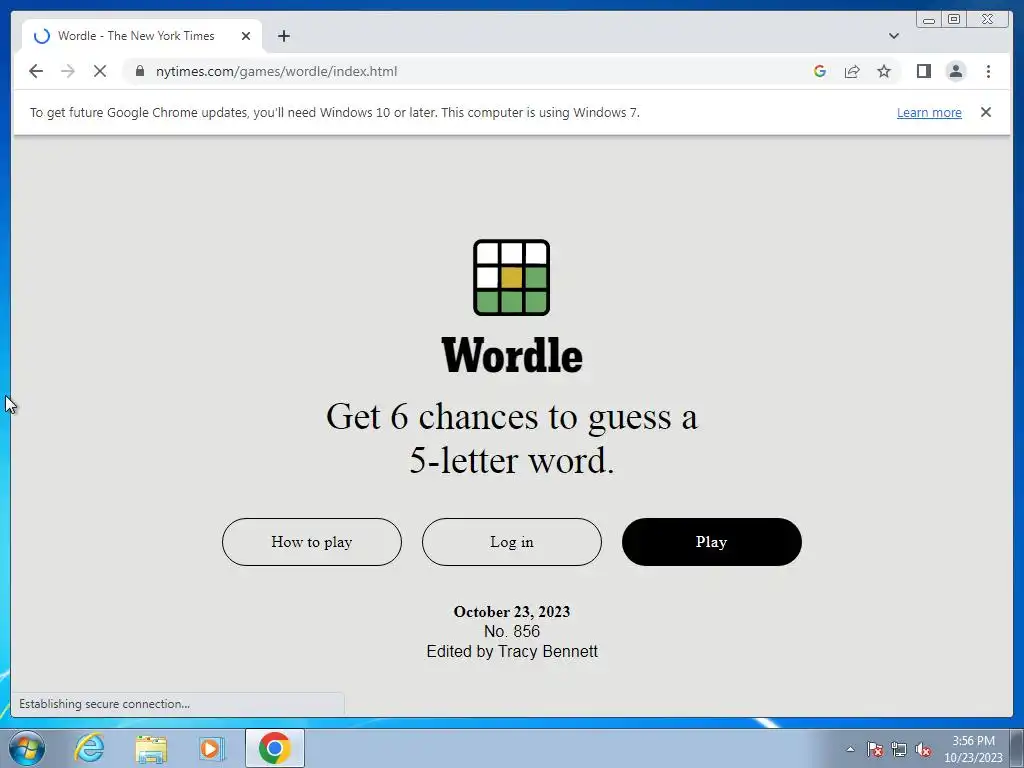Click the address bar URL
The image size is (1024, 768).
[x=276, y=71]
